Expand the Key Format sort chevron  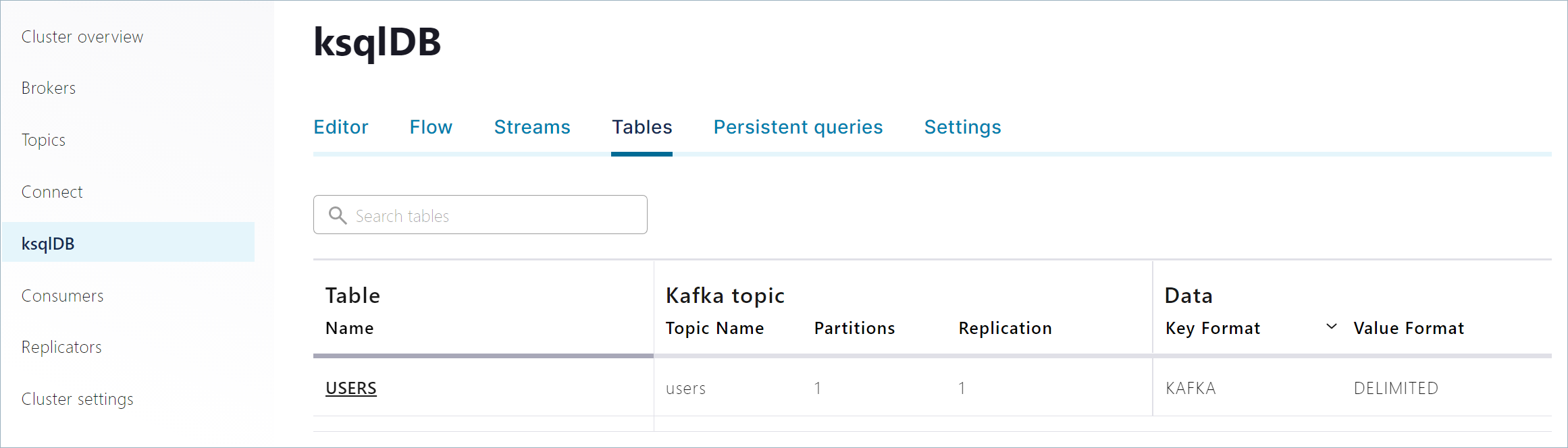(x=1331, y=327)
